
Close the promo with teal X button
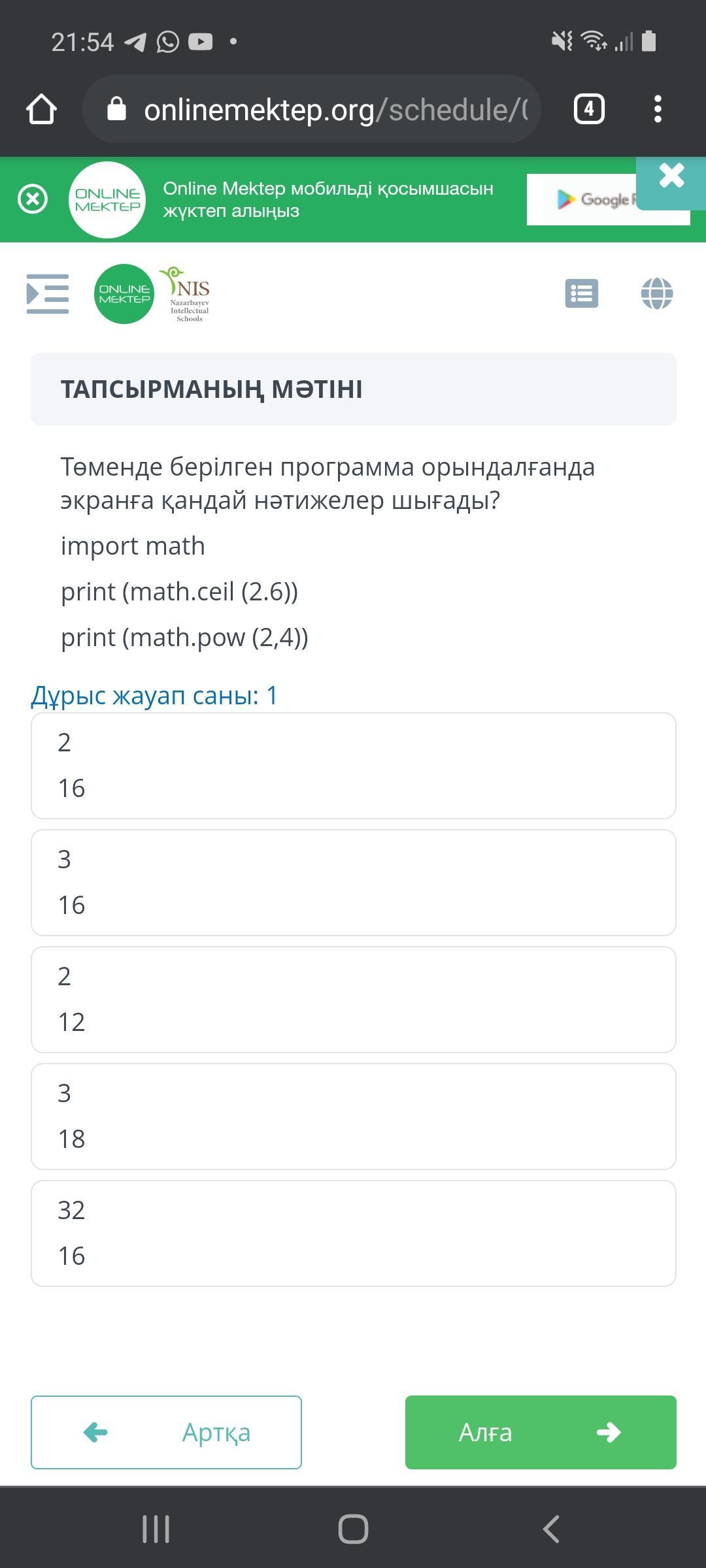pos(671,176)
